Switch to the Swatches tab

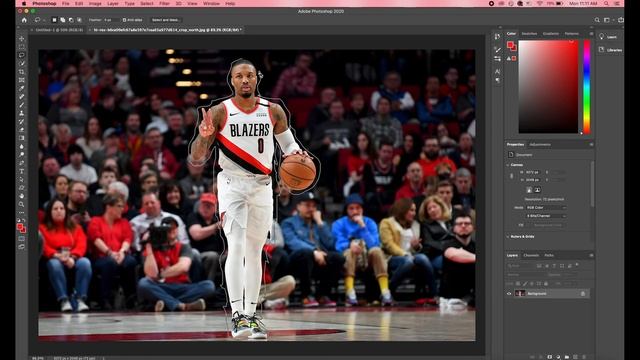coord(529,33)
